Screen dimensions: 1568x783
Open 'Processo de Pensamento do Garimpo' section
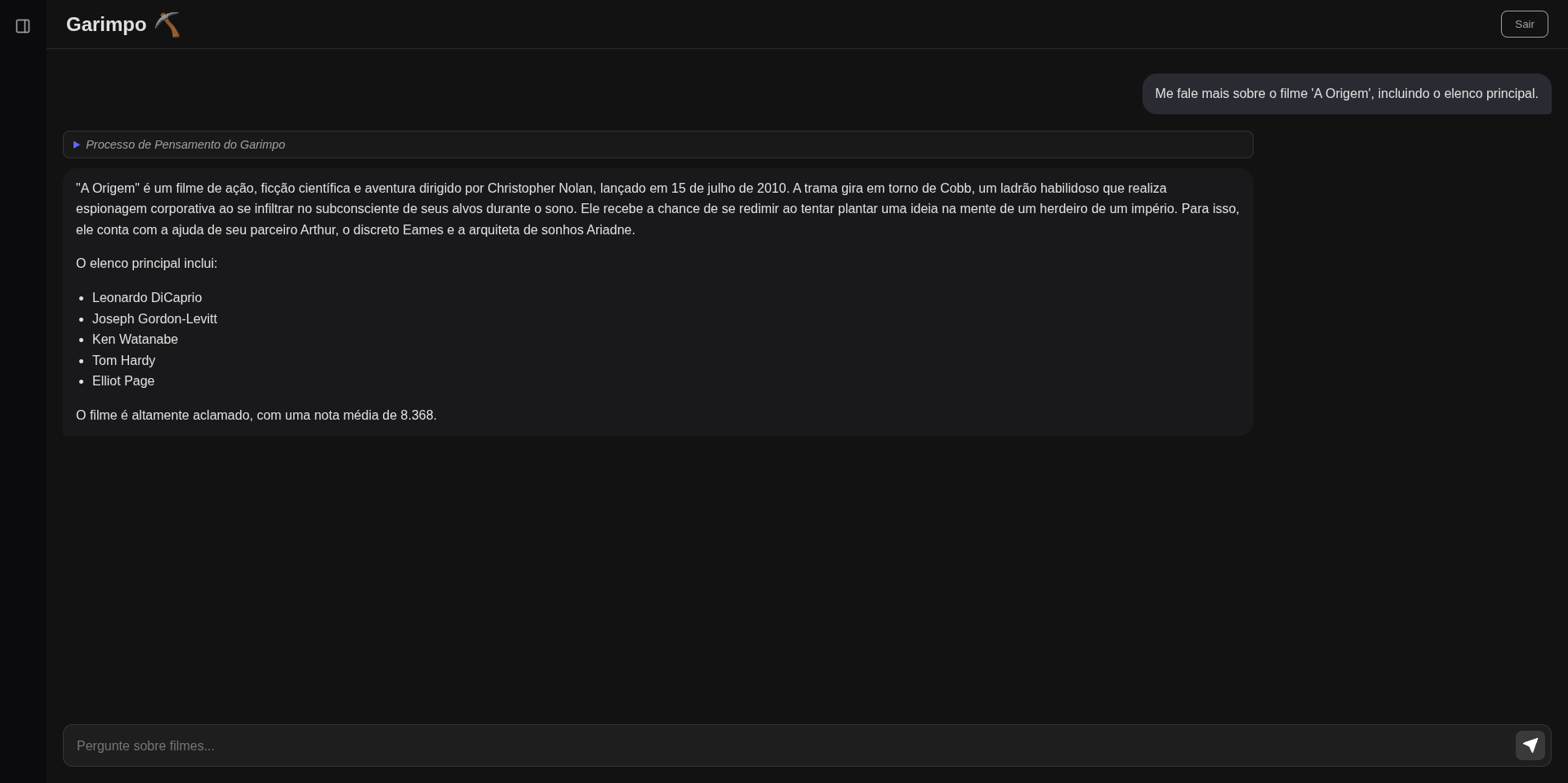pyautogui.click(x=185, y=145)
